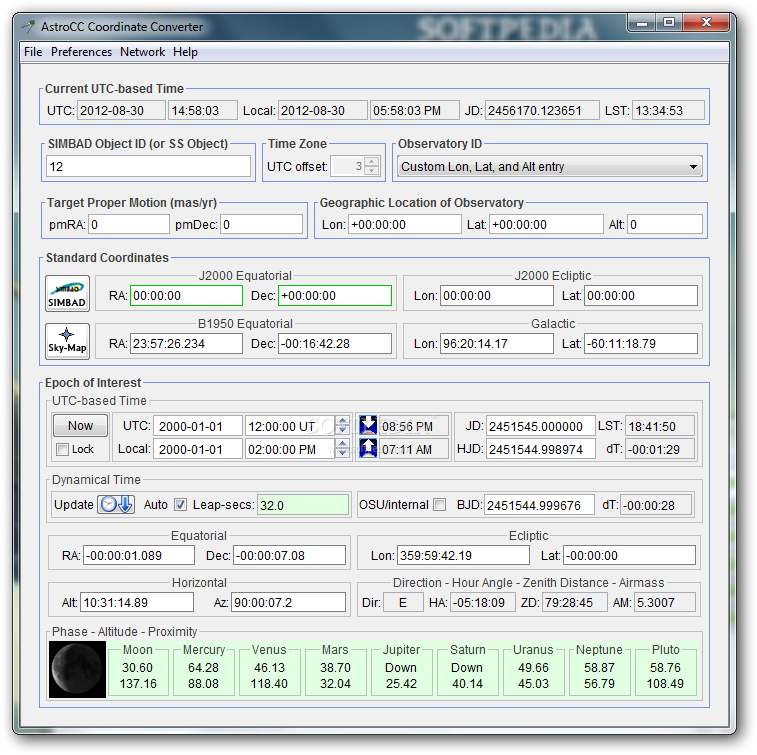Image resolution: width=757 pixels, height=755 pixels.
Task: Close the AstroCC Coordinate Converter window
Action: pos(706,23)
